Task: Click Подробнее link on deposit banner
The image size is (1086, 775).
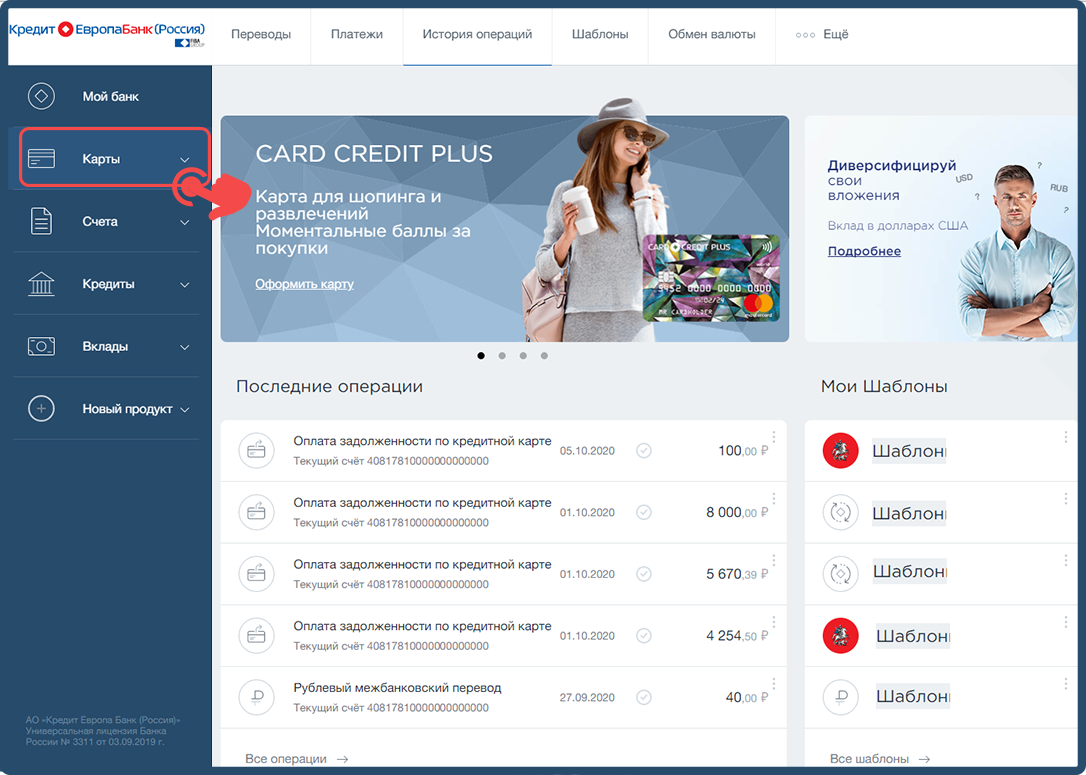Action: pos(864,251)
